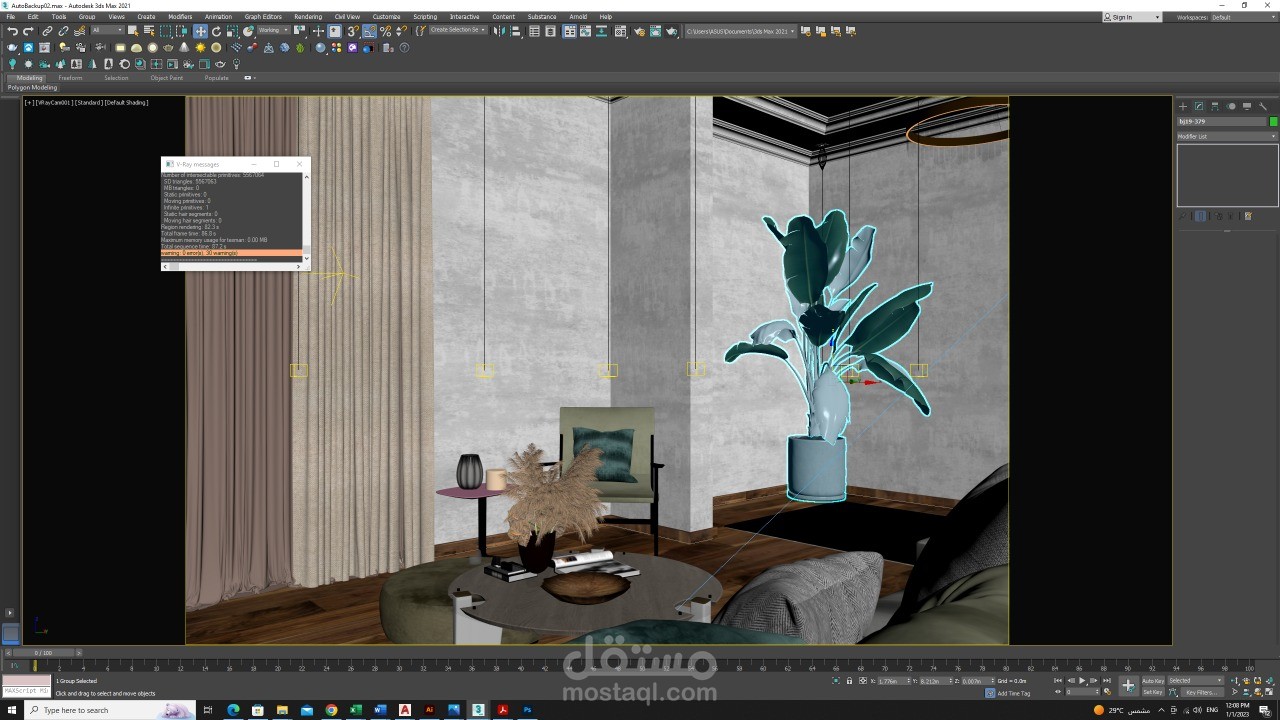Screen dimensions: 1280x720
Task: Click the Set Key button
Action: click(x=1153, y=692)
